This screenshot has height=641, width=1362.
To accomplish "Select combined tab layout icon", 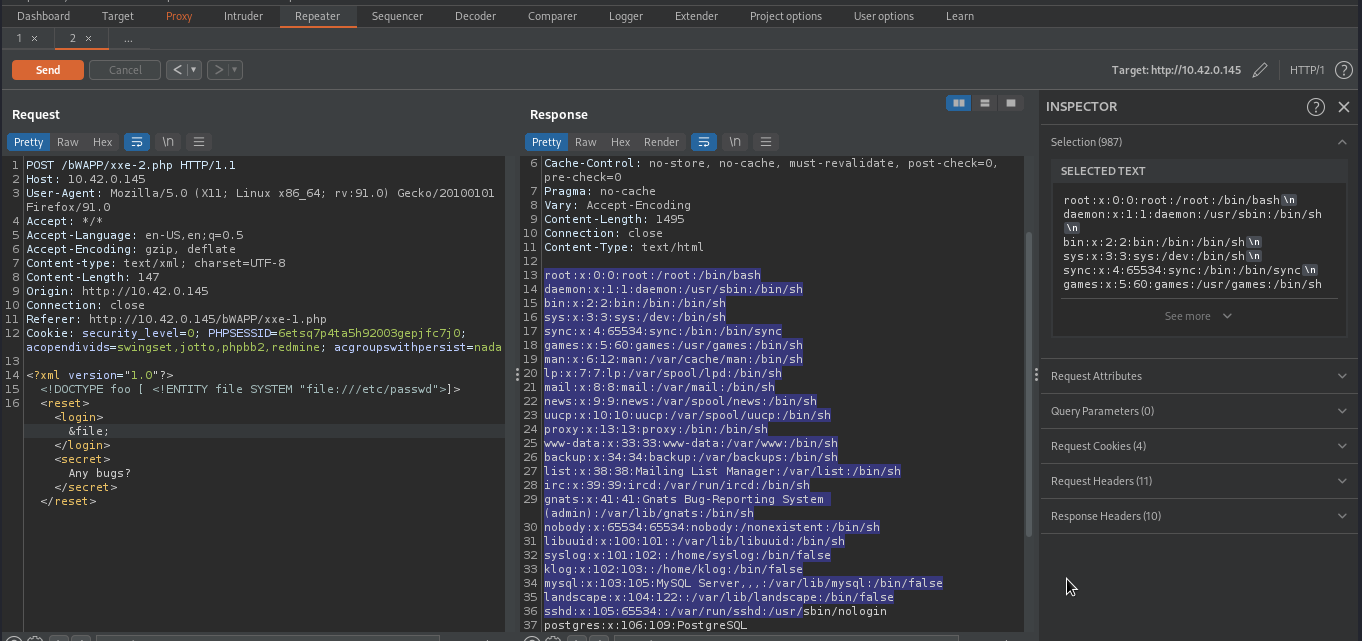I will [x=1011, y=103].
